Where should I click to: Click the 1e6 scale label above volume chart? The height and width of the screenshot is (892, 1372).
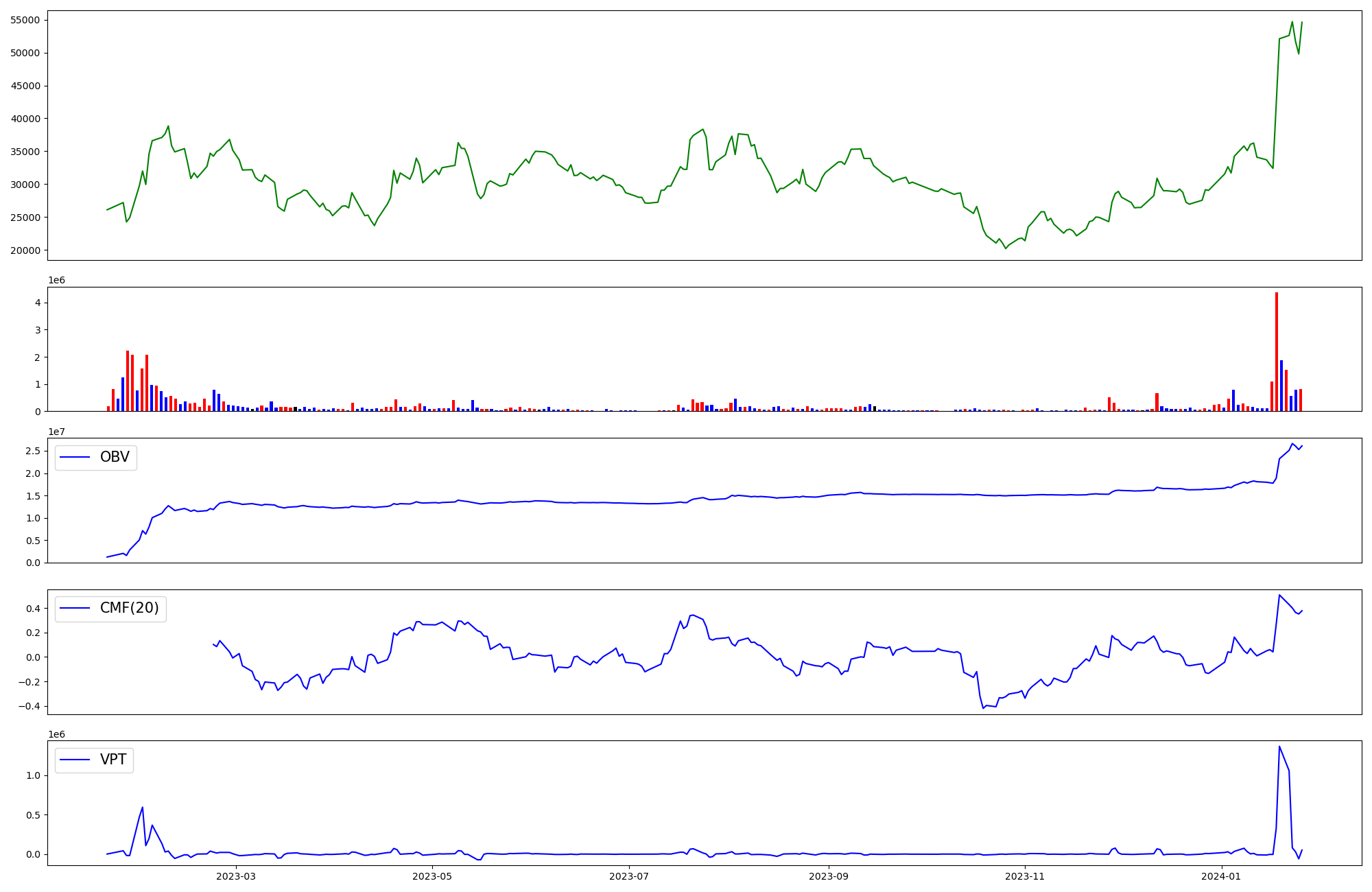[x=57, y=281]
